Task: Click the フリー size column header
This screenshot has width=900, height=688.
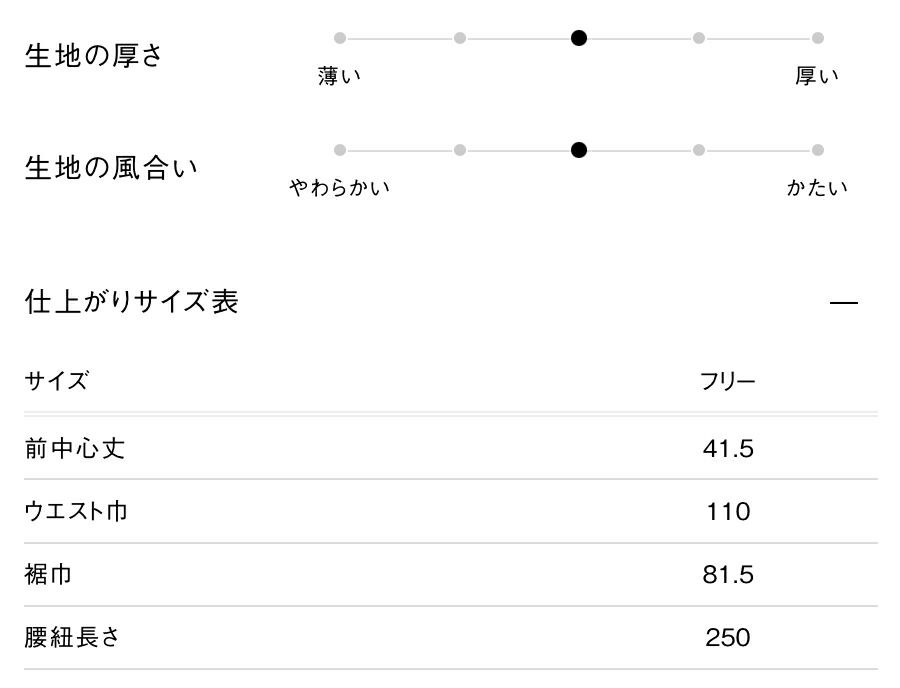Action: 727,381
